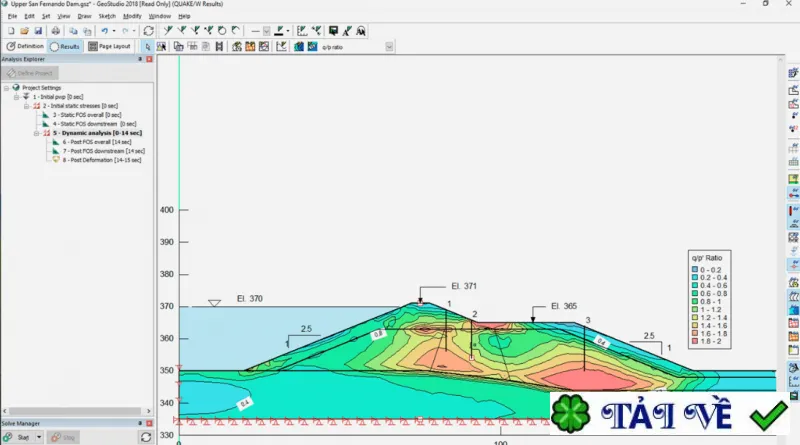Collapse the Dynamic analysis tree node
This screenshot has width=800, height=445.
37,133
